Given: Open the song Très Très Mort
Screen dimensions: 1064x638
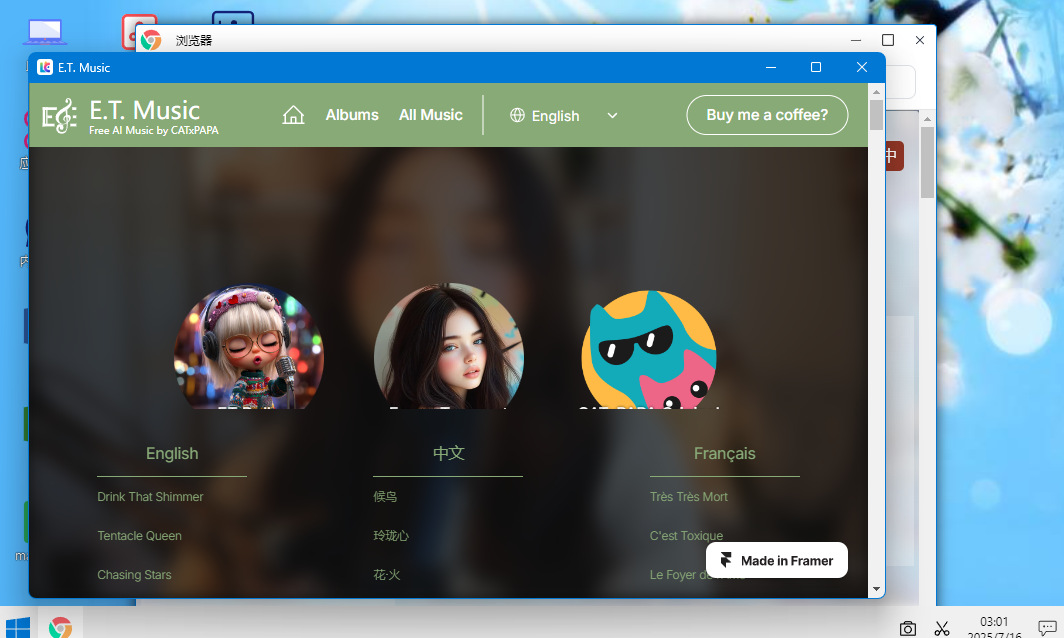Looking at the screenshot, I should (688, 497).
